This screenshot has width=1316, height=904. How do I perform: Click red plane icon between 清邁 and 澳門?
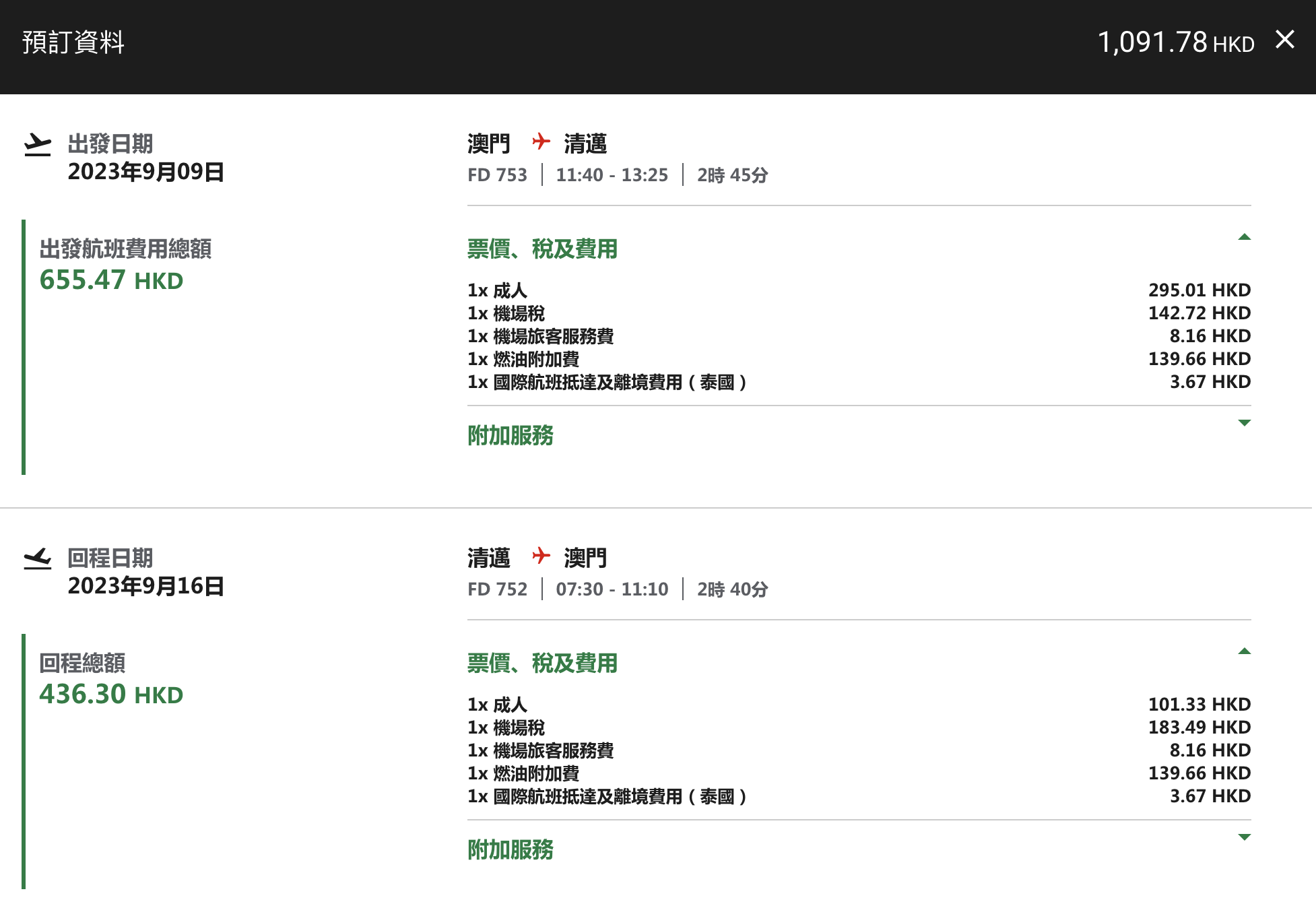[541, 556]
